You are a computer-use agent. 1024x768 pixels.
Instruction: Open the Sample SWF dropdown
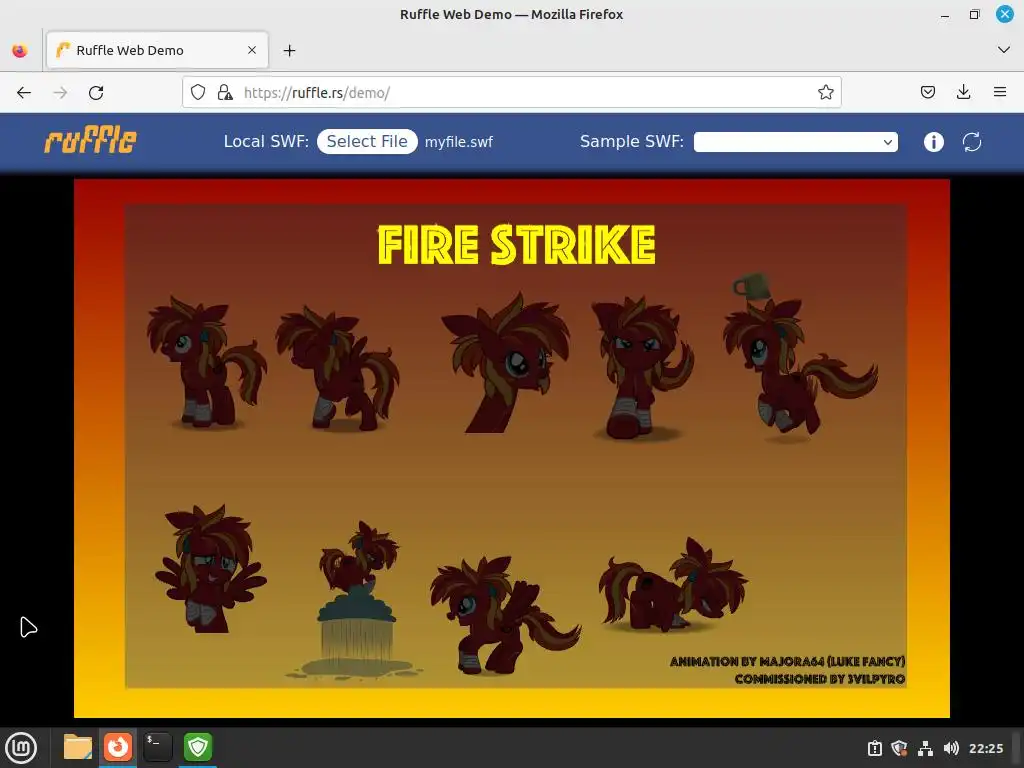click(x=795, y=142)
